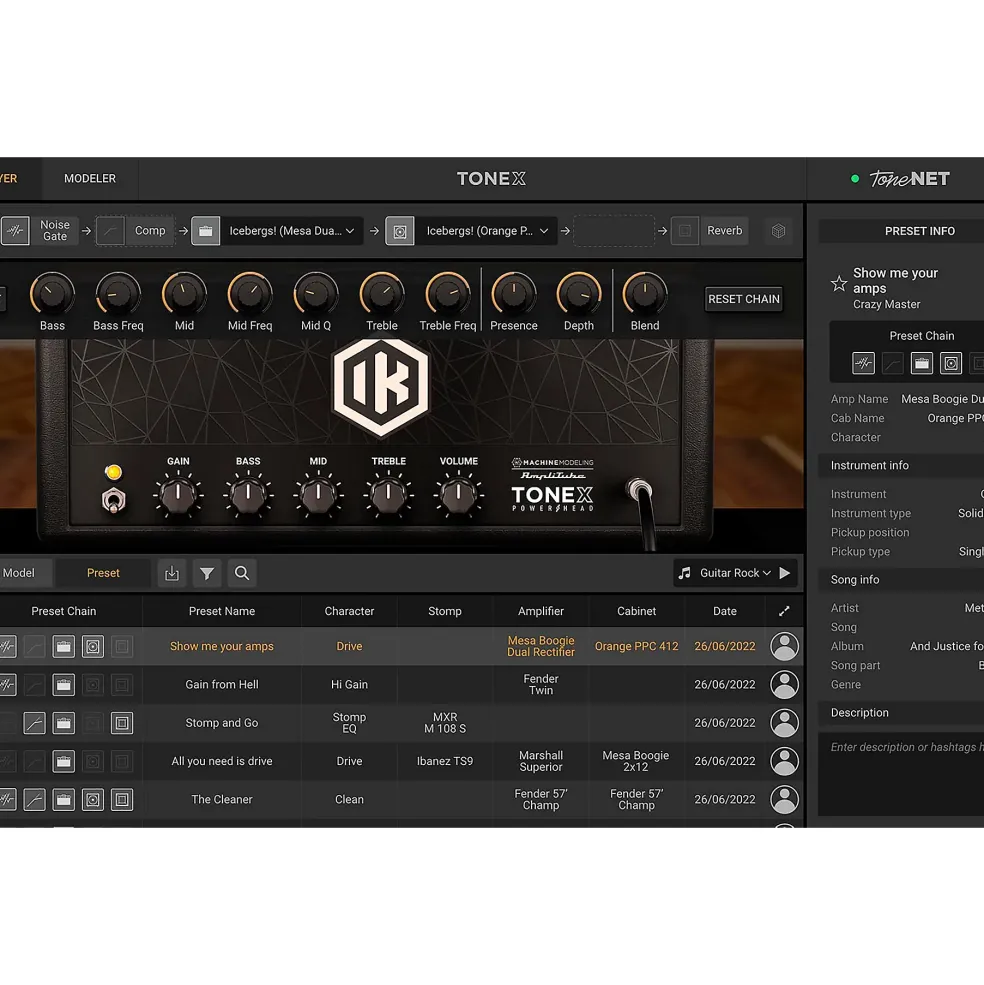The image size is (984, 985).
Task: Open the filter funnel icon
Action: pyautogui.click(x=207, y=573)
